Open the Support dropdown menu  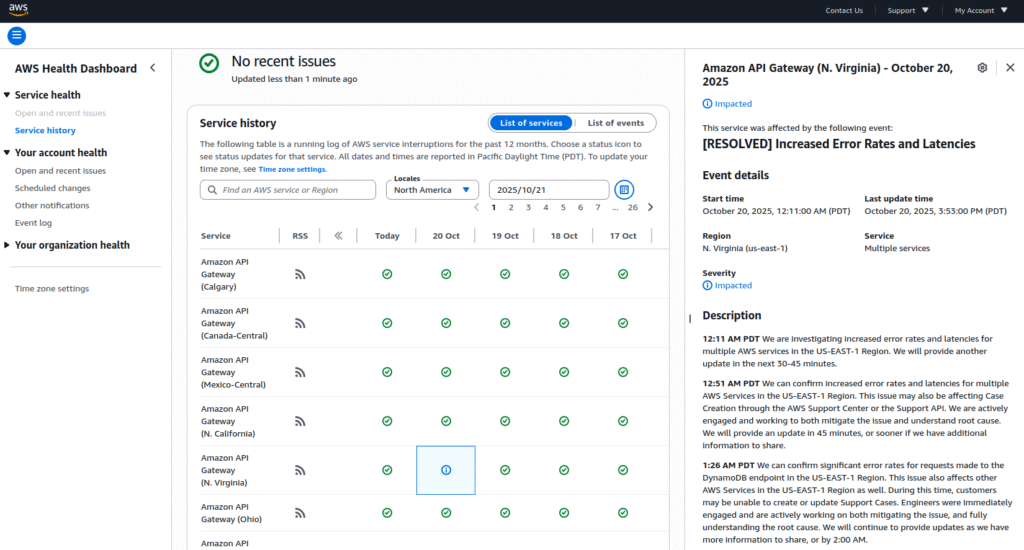pyautogui.click(x=908, y=10)
